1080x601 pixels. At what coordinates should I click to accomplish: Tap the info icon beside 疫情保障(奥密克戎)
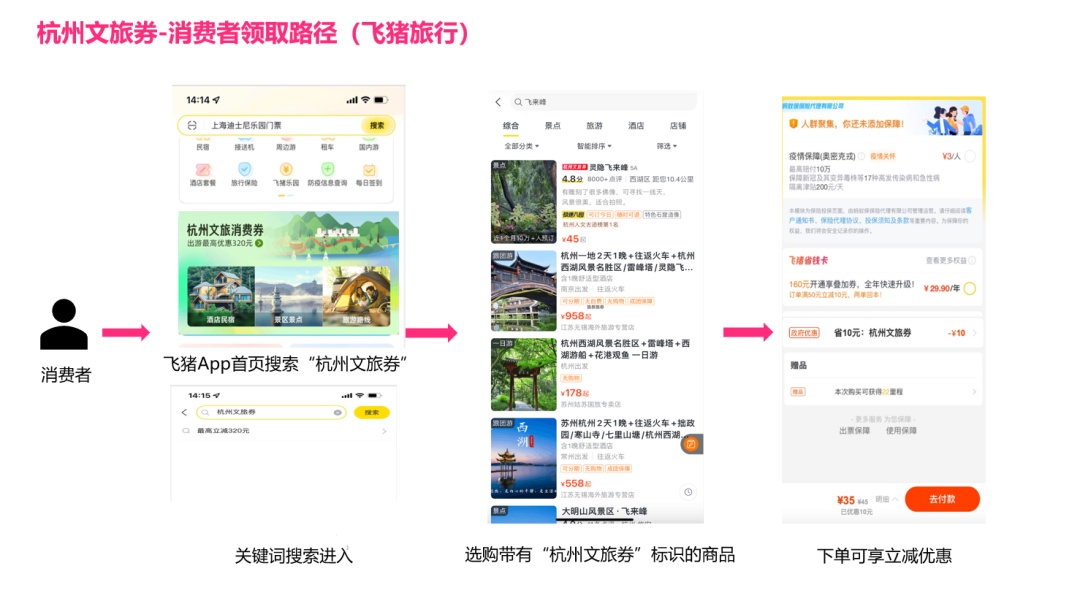click(x=861, y=156)
